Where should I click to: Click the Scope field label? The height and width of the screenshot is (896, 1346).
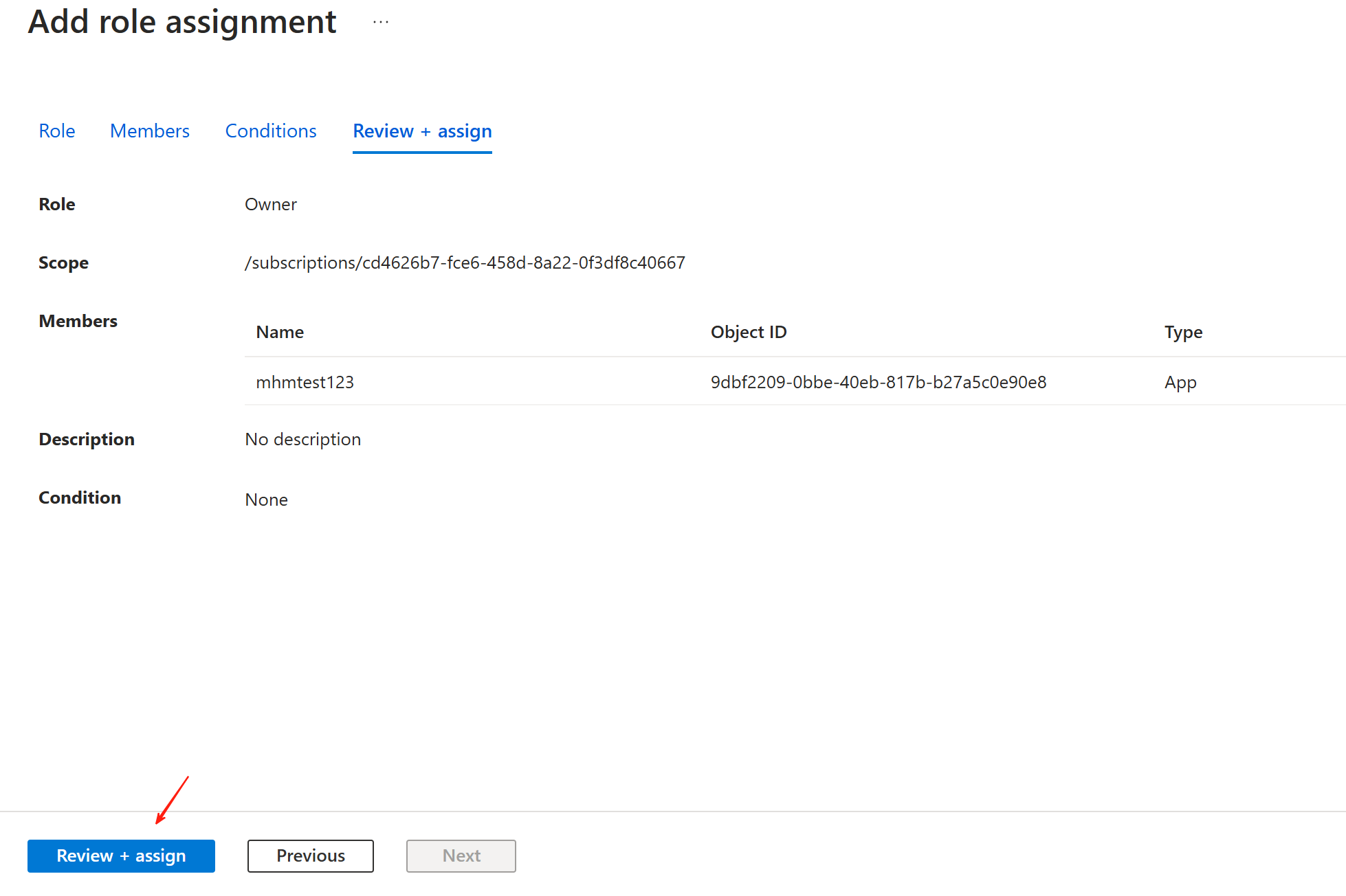[x=63, y=263]
